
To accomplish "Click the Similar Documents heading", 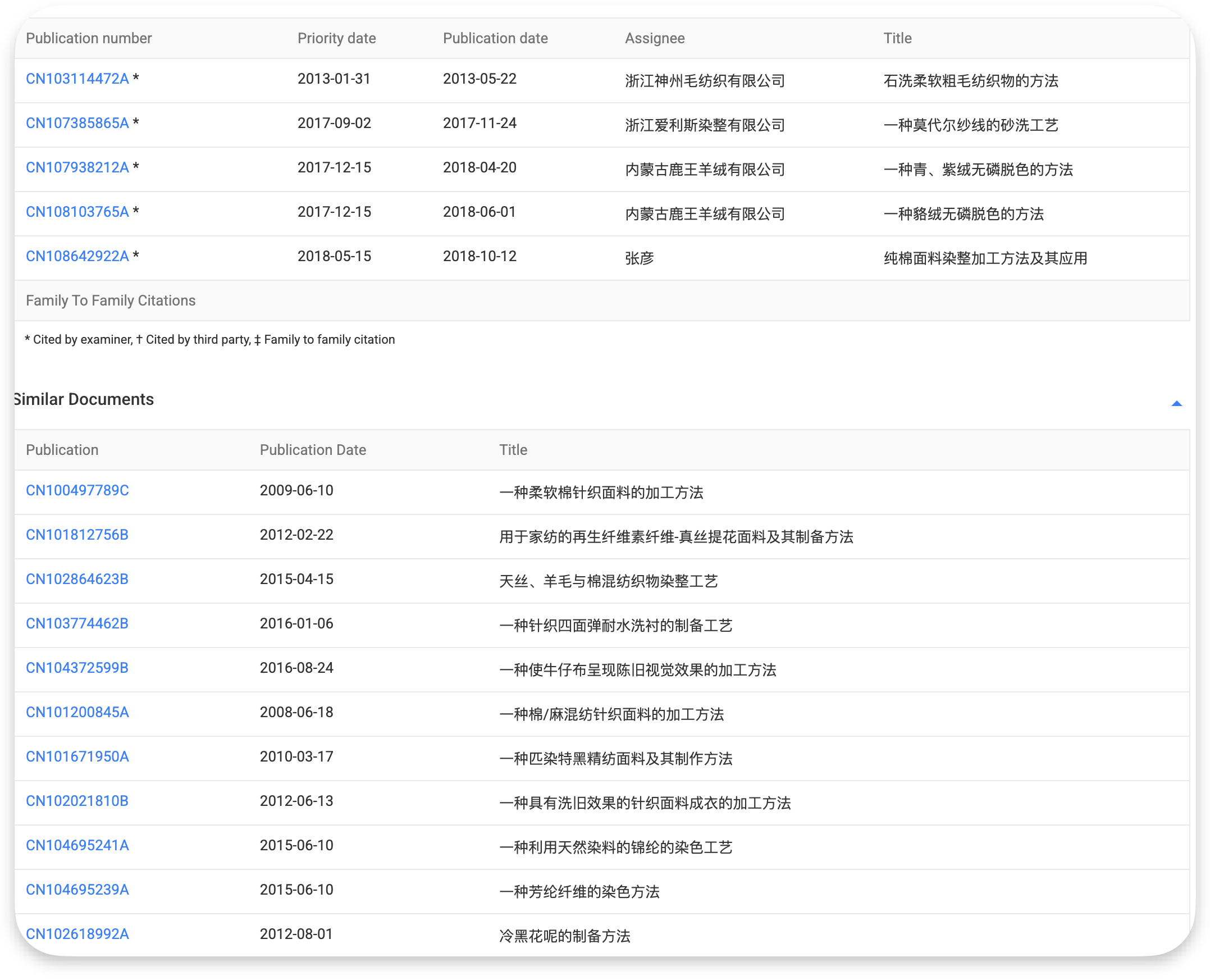I will tap(84, 399).
